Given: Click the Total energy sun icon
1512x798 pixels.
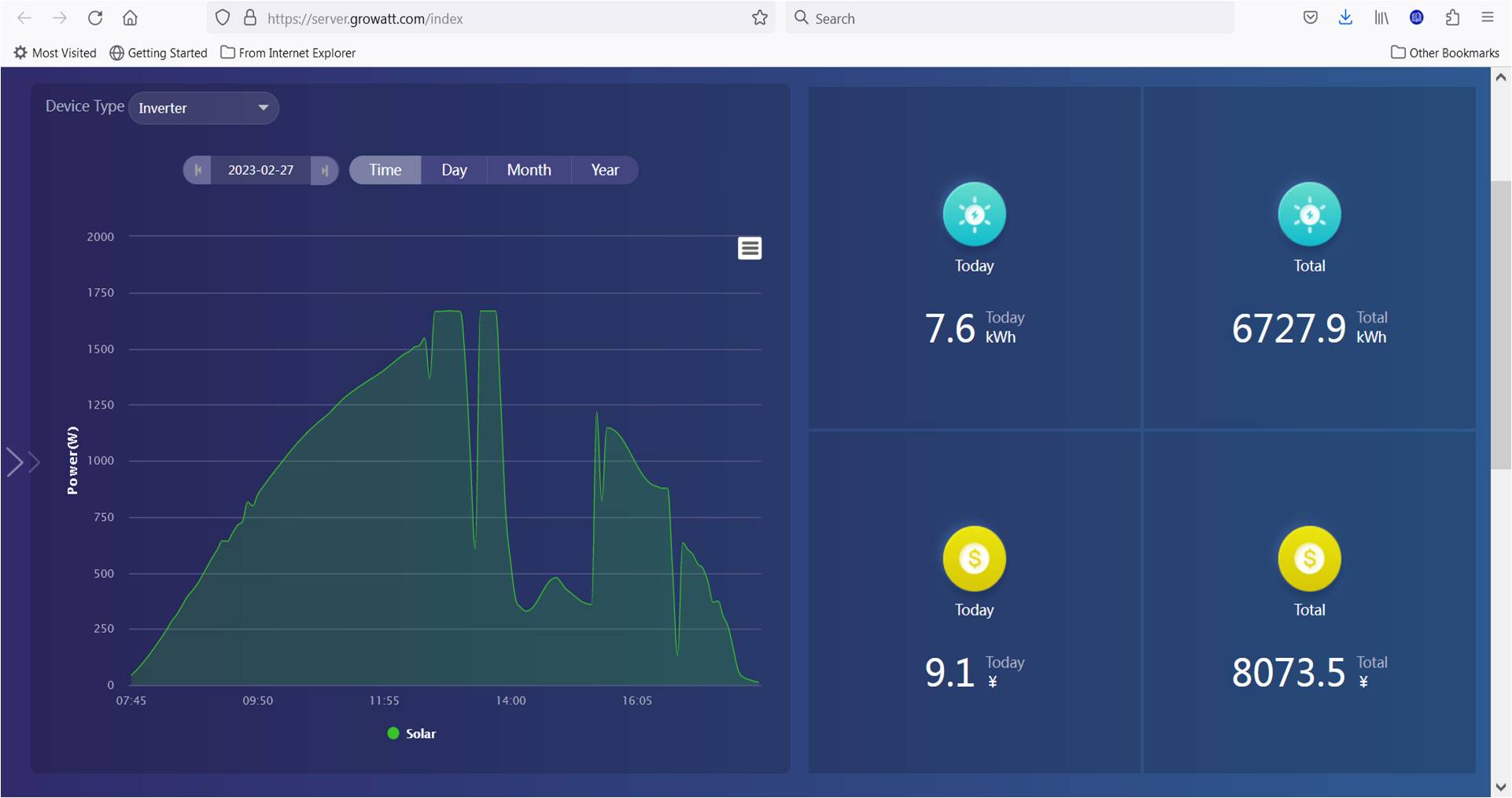Looking at the screenshot, I should coord(1309,214).
